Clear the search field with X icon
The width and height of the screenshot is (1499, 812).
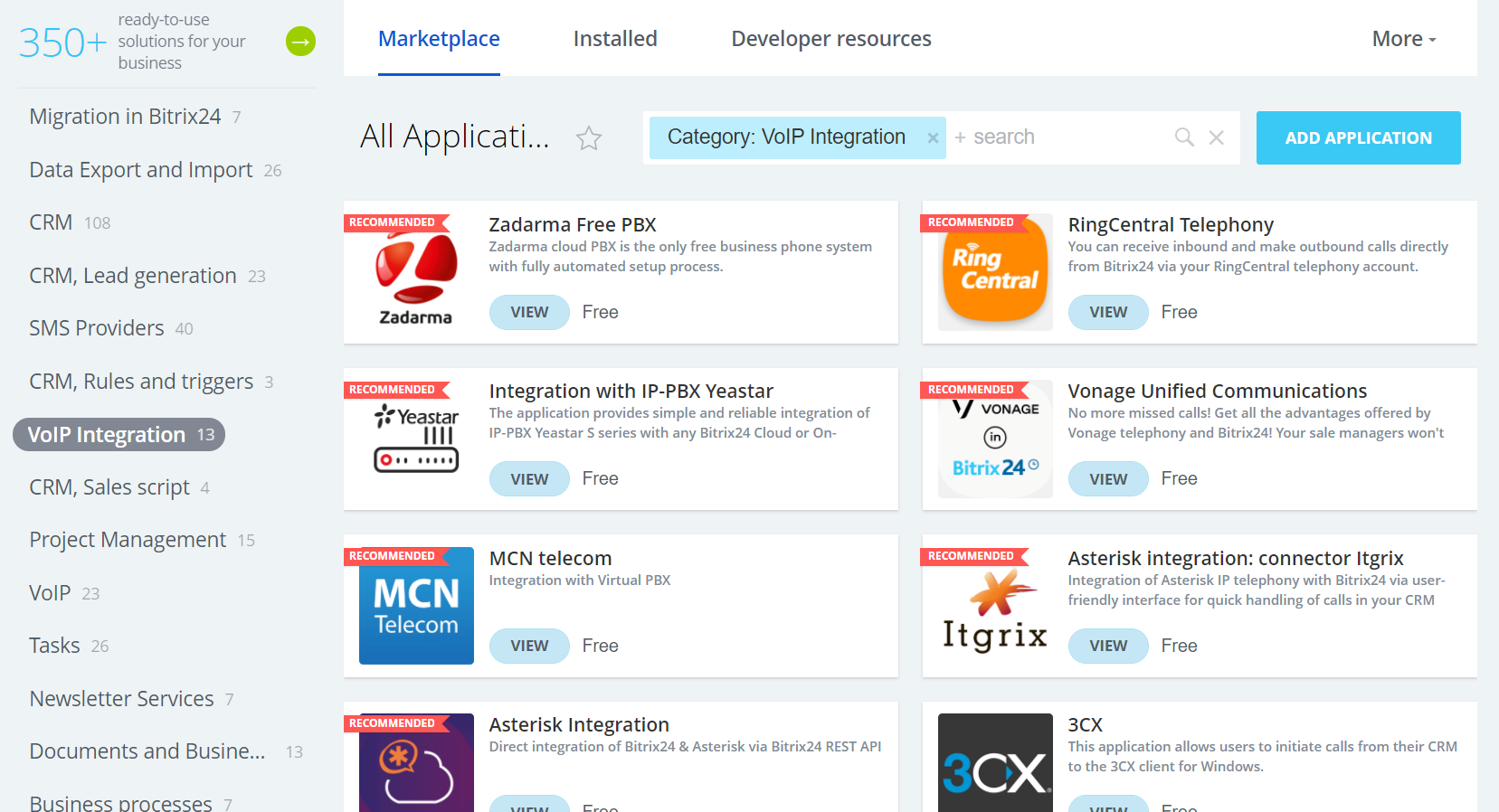[1217, 137]
